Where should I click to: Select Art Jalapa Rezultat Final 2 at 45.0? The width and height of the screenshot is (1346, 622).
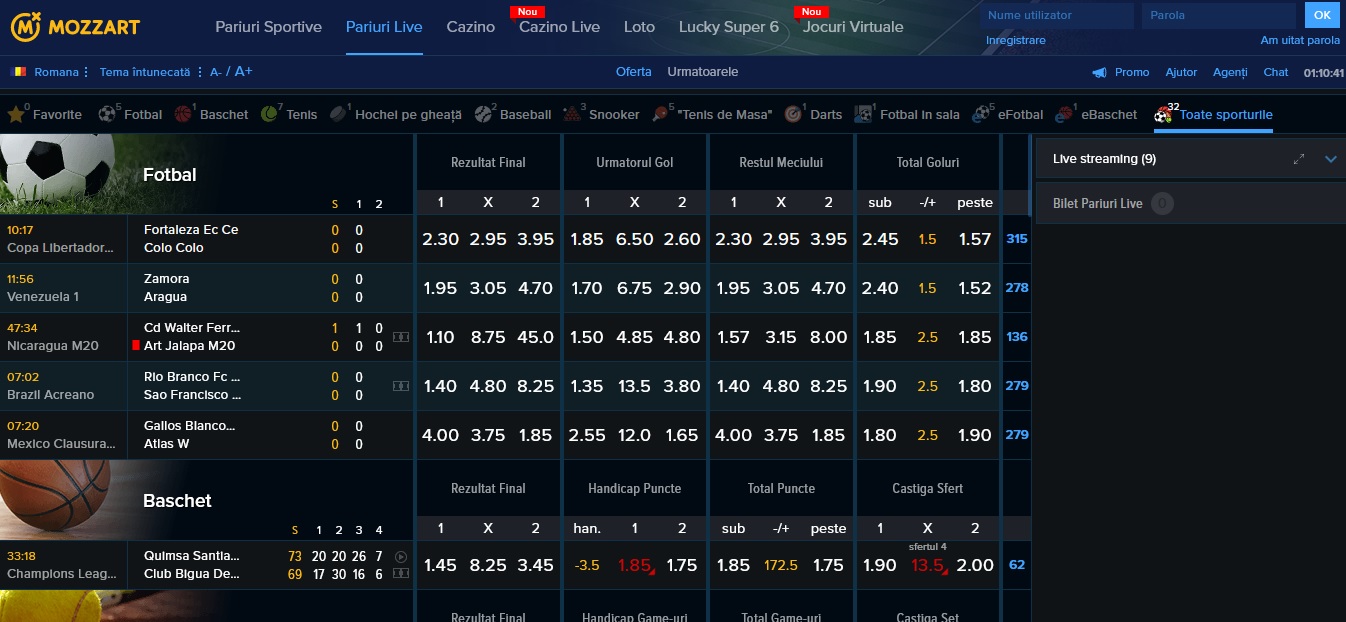(536, 337)
